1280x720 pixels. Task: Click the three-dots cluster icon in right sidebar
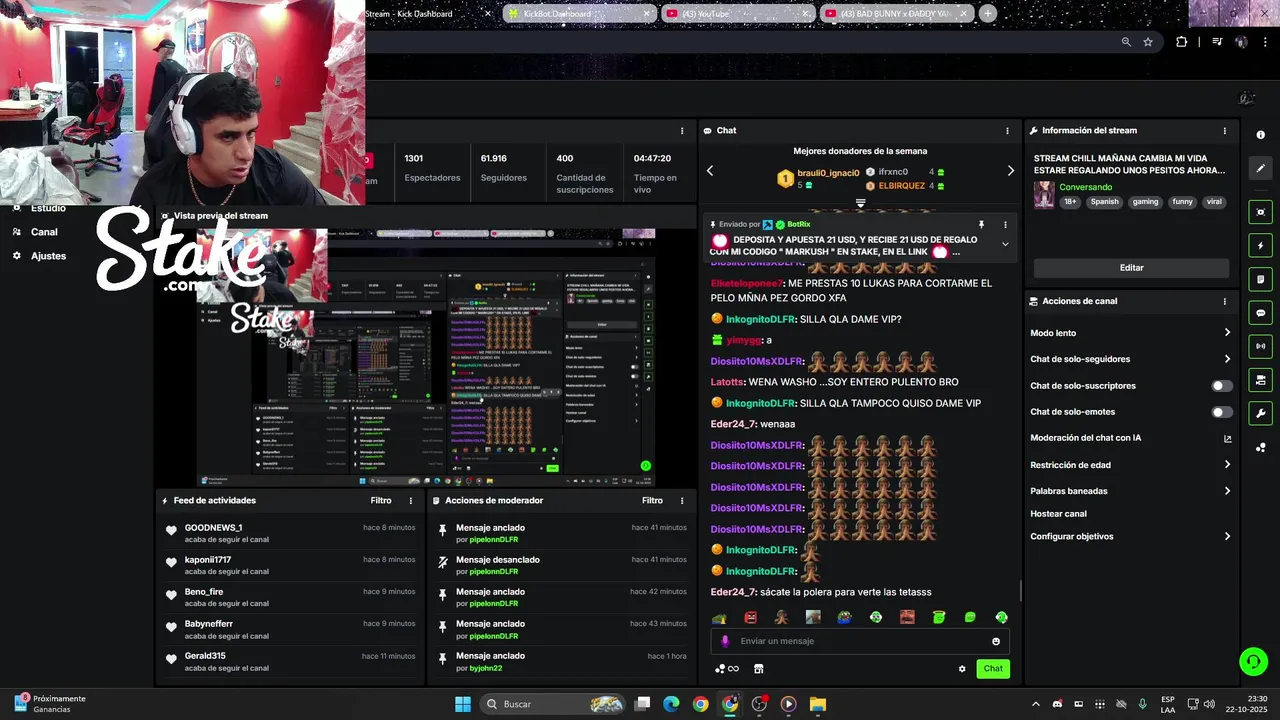1261,447
